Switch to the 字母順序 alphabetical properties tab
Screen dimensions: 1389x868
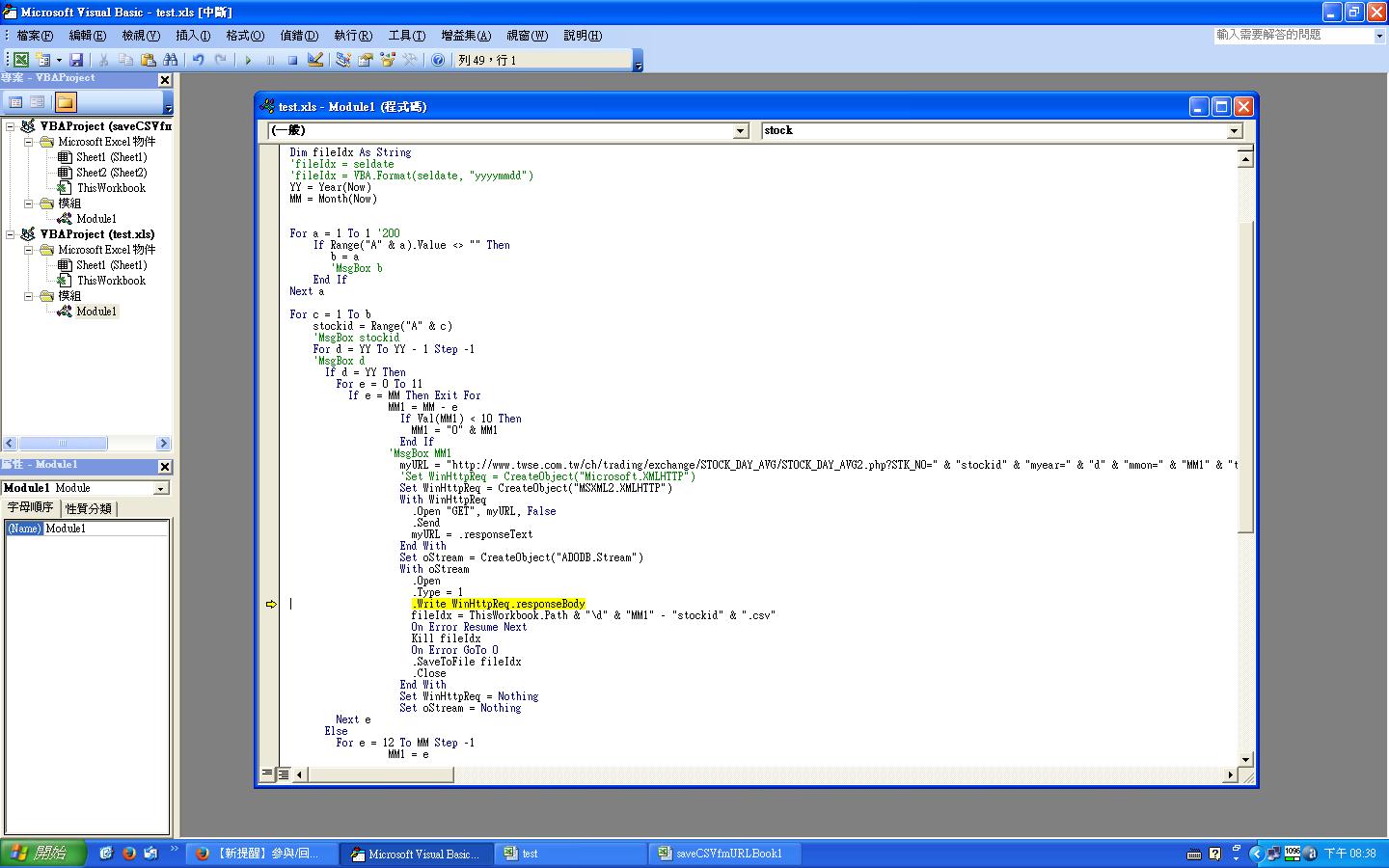31,507
